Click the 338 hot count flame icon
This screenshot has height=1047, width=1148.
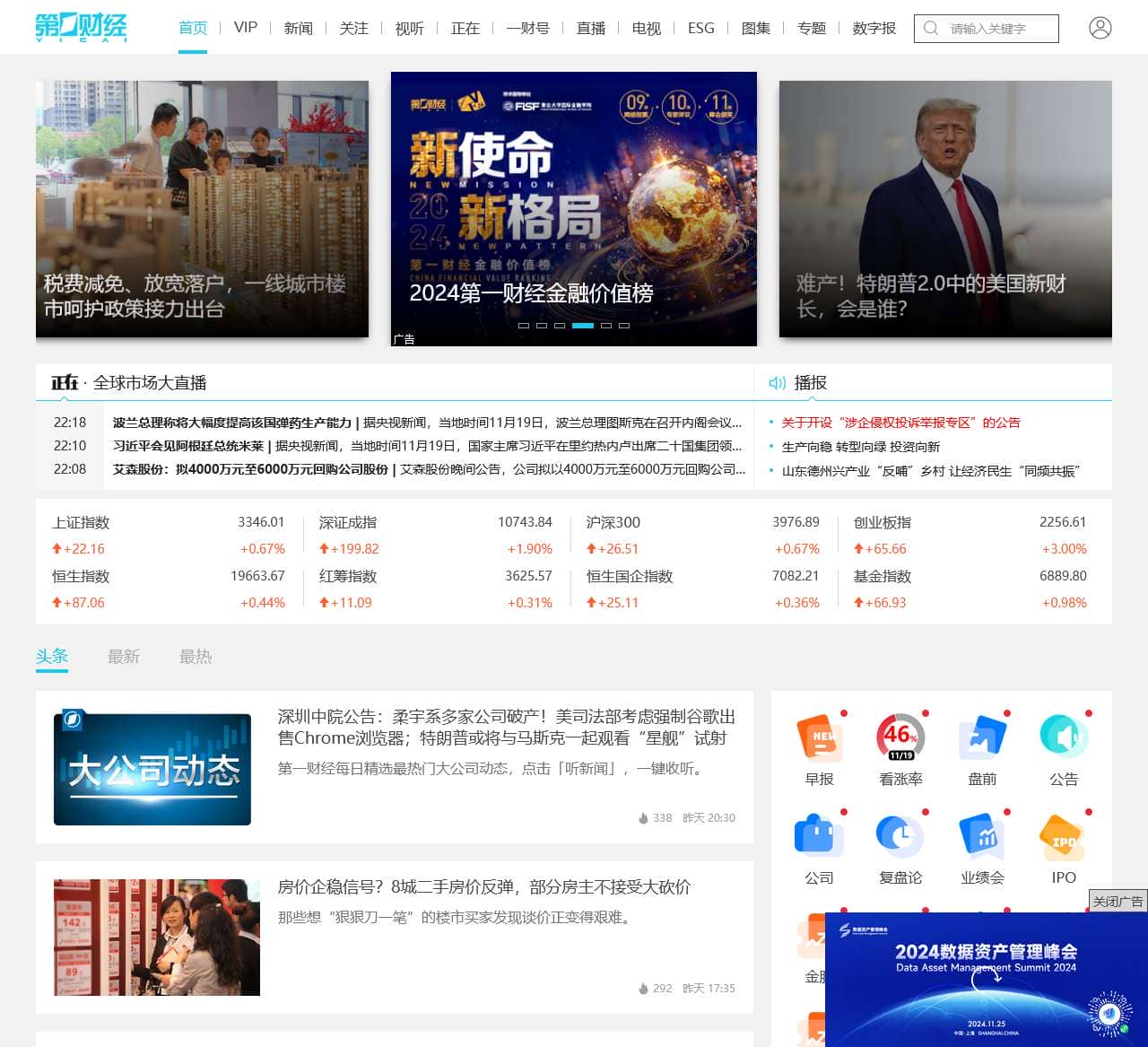pyautogui.click(x=643, y=818)
